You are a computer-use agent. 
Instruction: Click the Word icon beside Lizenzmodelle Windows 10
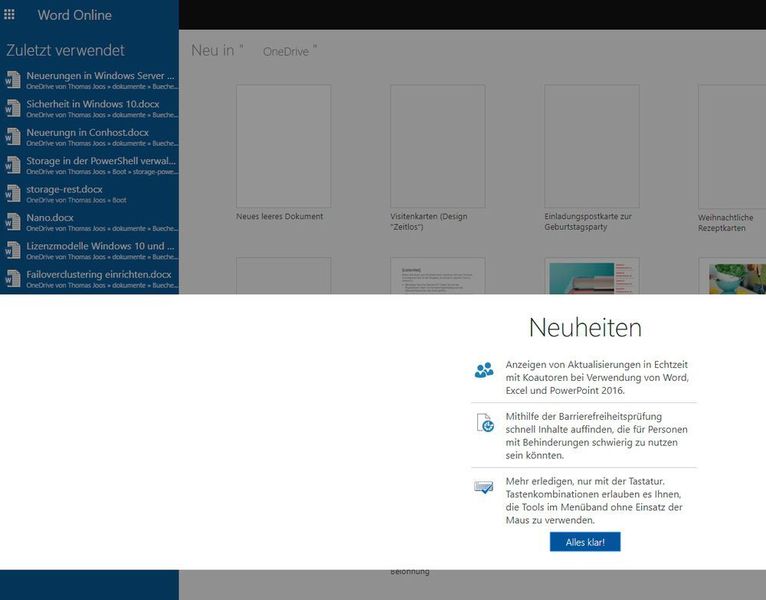tap(13, 250)
